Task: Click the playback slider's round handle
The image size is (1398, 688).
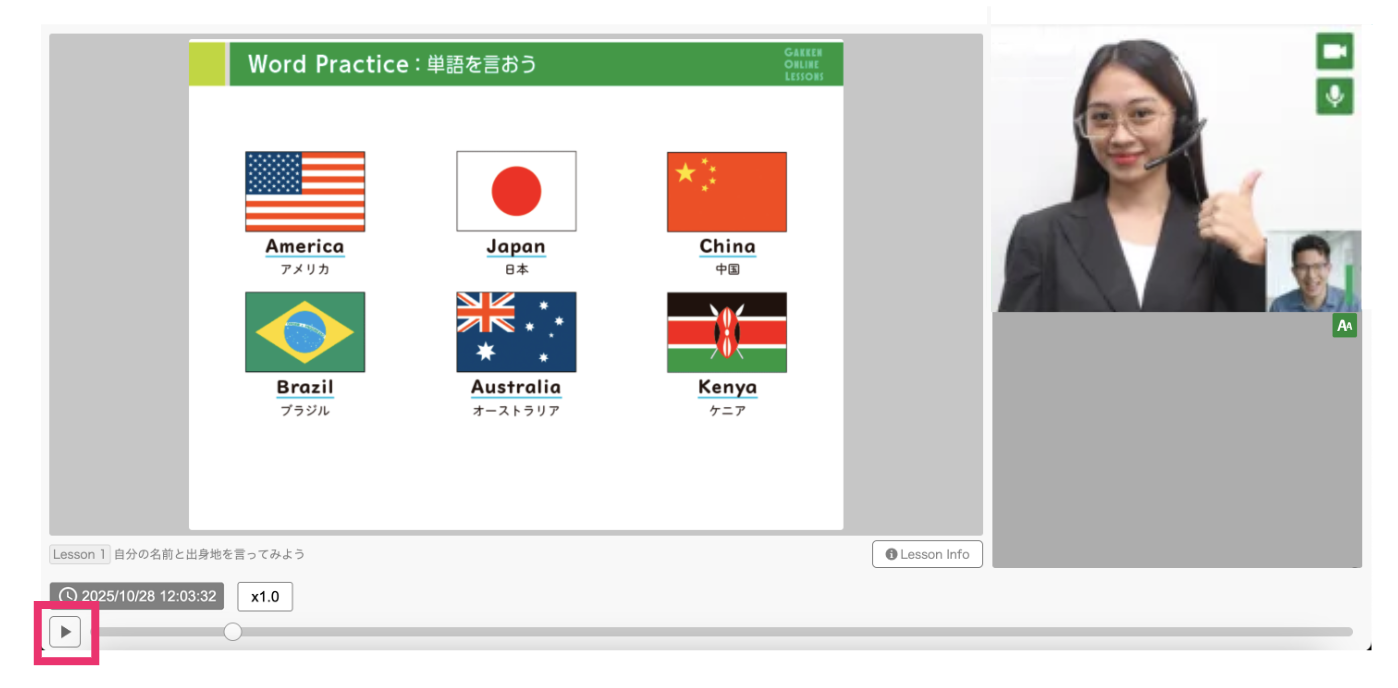Action: [233, 632]
